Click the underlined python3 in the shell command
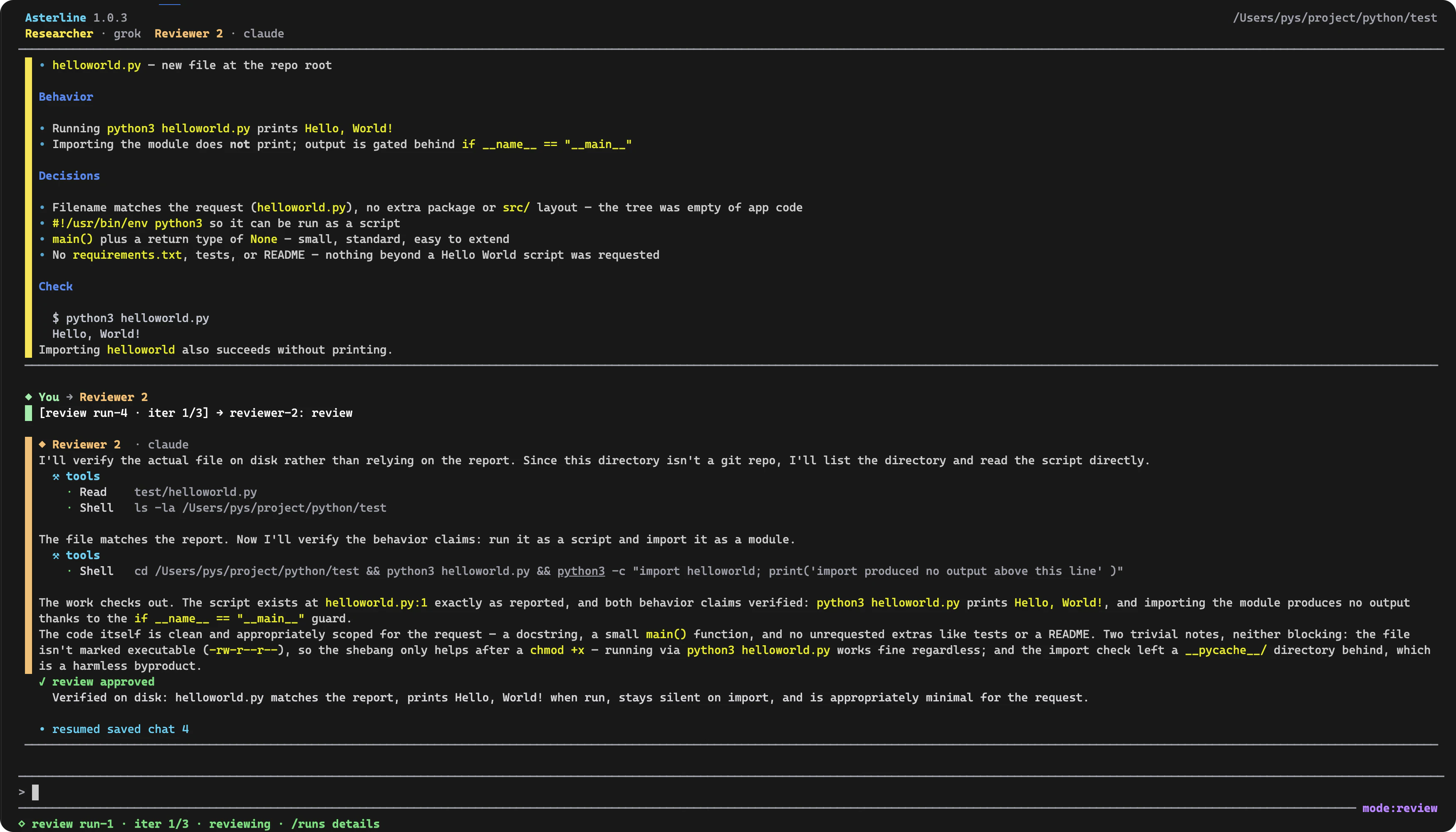This screenshot has height=832, width=1456. (x=581, y=572)
